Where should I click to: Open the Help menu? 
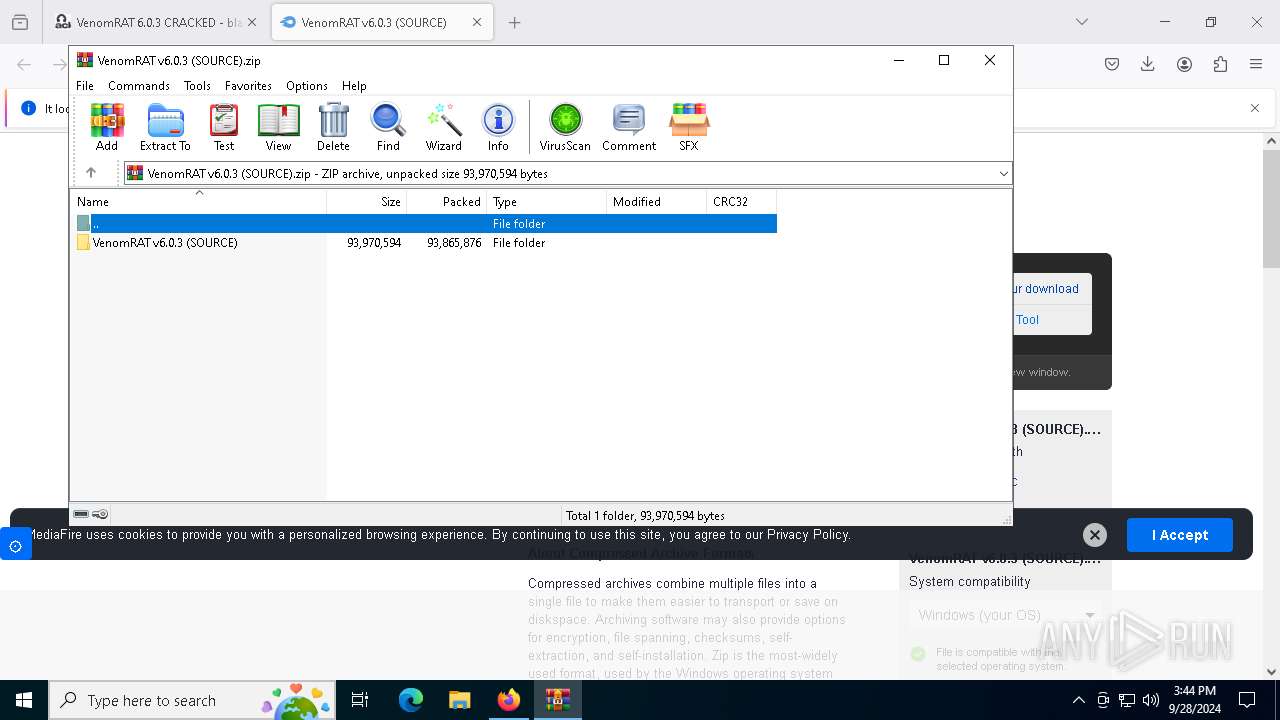pyautogui.click(x=354, y=86)
